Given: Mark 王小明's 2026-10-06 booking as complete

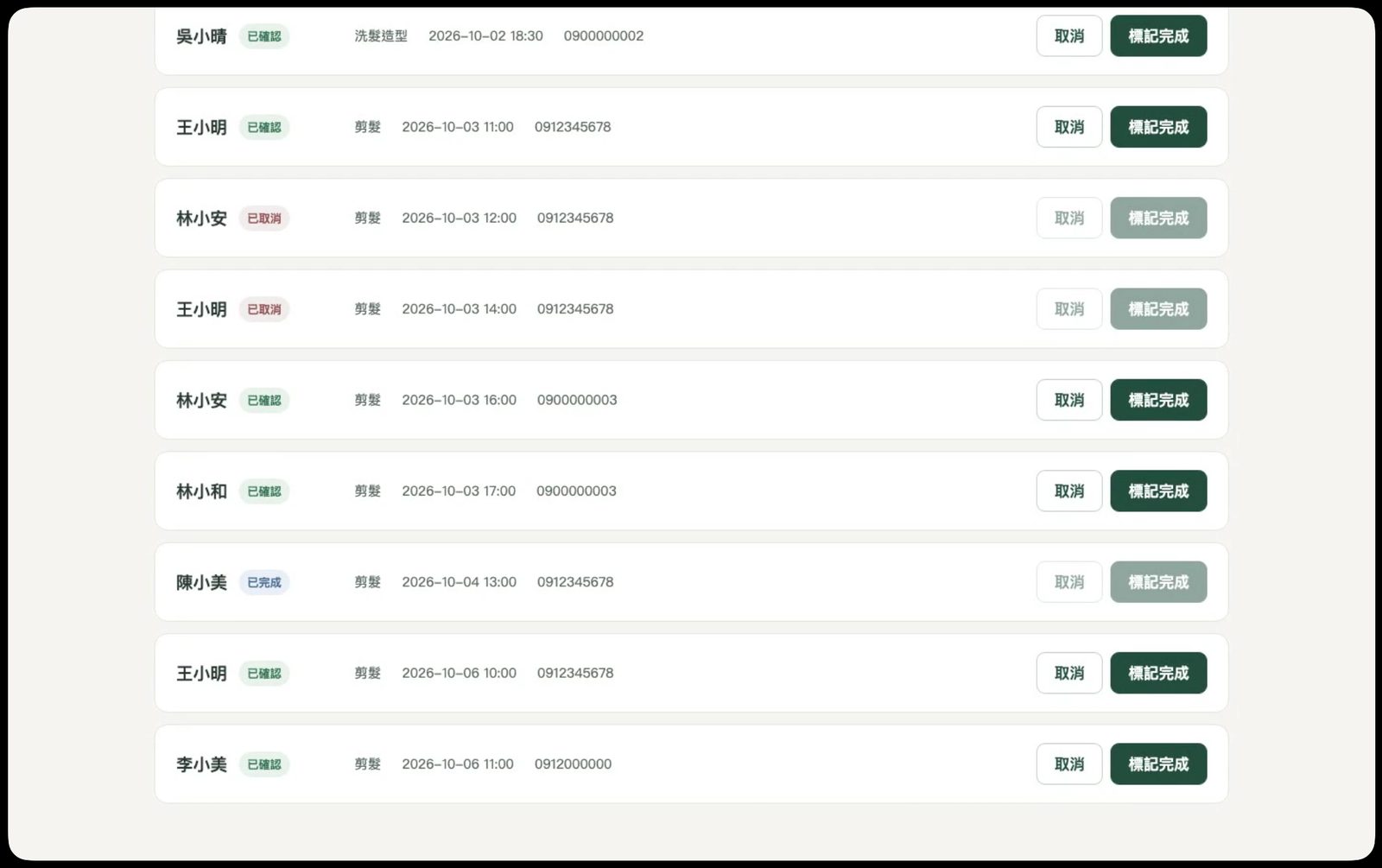Looking at the screenshot, I should coord(1158,673).
